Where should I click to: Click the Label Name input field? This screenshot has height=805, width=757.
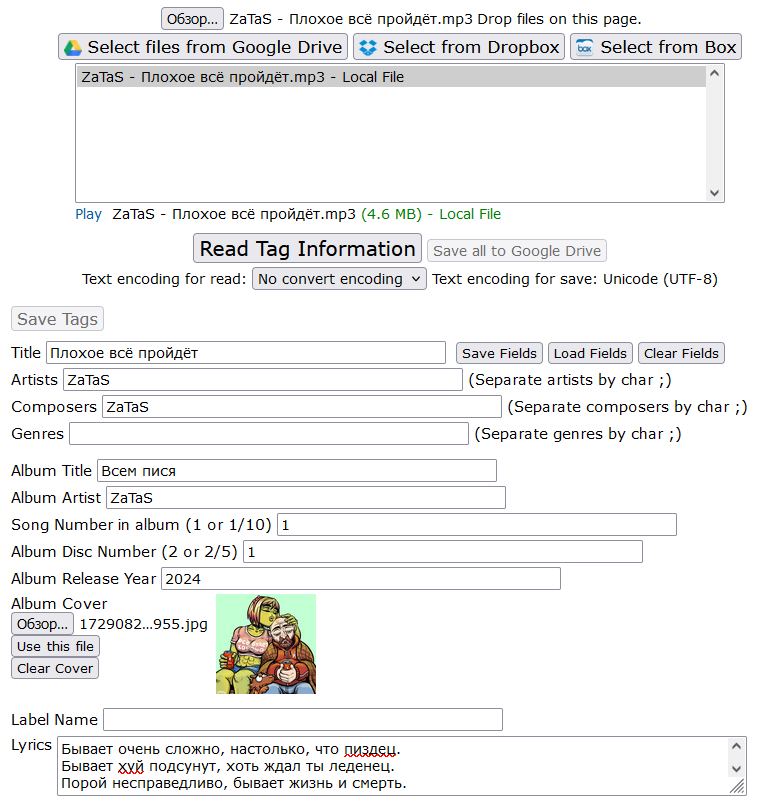coord(303,719)
